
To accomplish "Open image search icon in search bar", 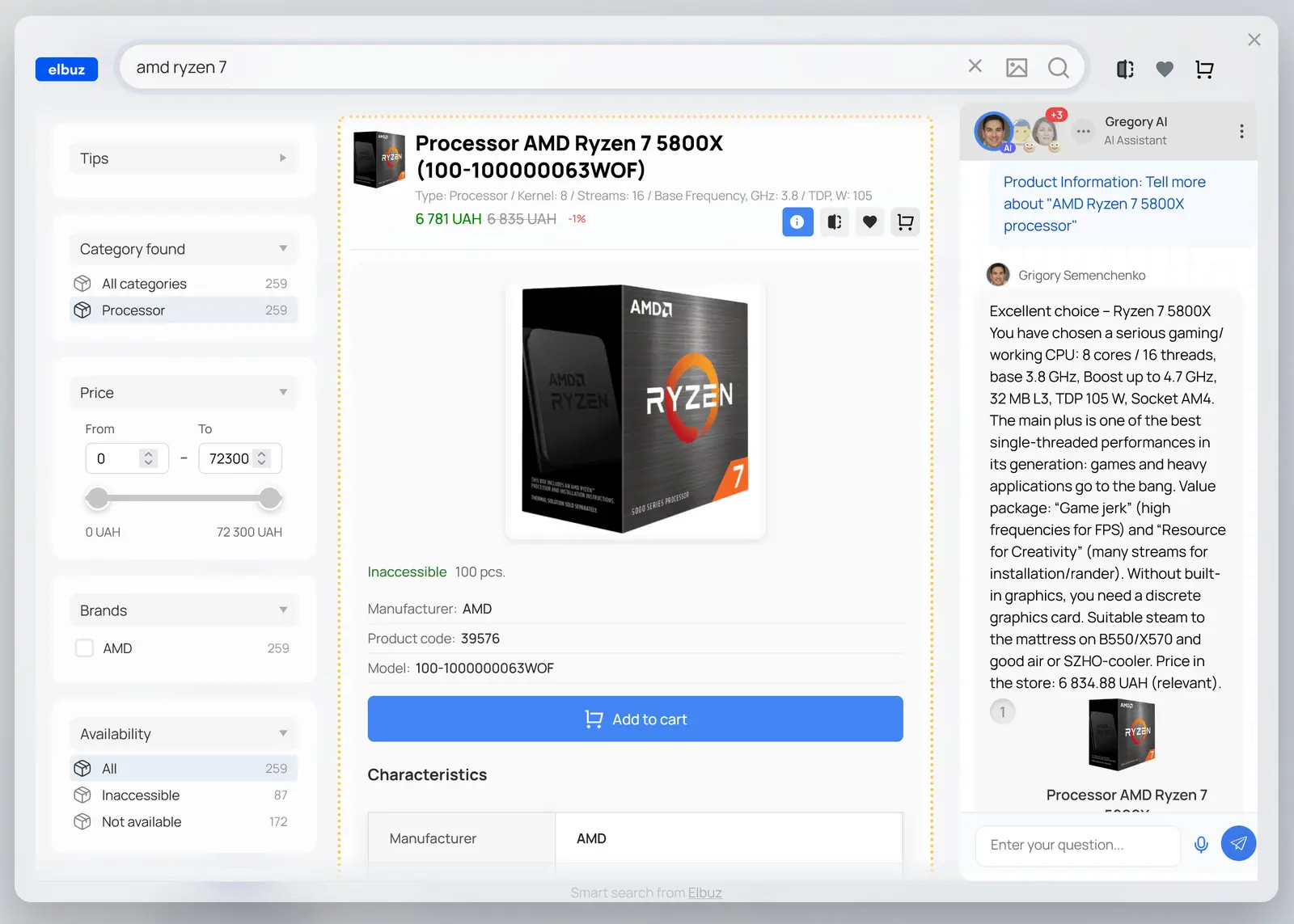I will [1017, 68].
